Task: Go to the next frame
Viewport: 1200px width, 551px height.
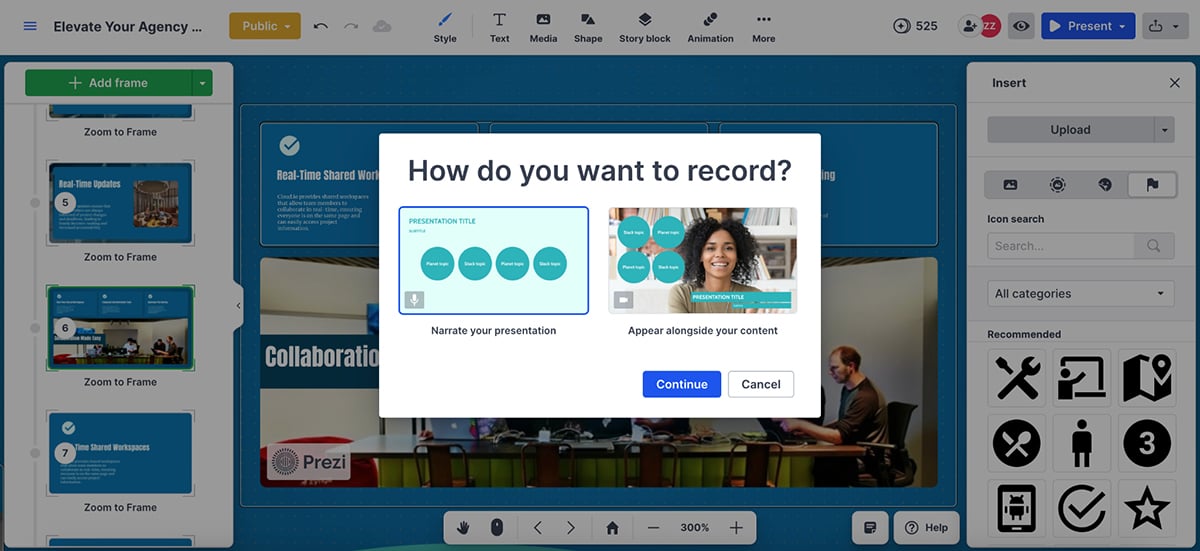Action: [x=571, y=527]
